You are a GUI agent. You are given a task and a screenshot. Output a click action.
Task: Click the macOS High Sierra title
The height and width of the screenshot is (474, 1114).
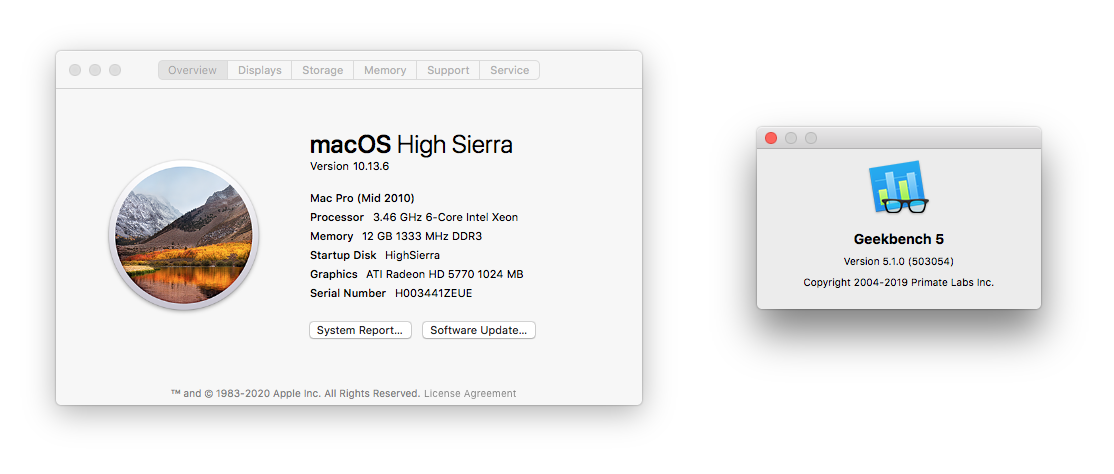click(411, 145)
